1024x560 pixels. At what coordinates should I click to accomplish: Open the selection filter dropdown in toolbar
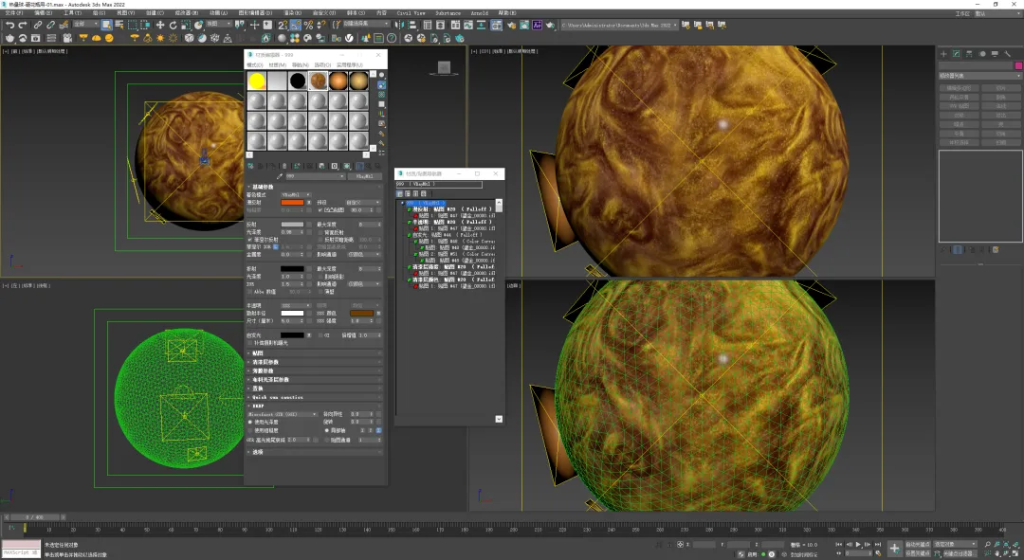click(86, 25)
